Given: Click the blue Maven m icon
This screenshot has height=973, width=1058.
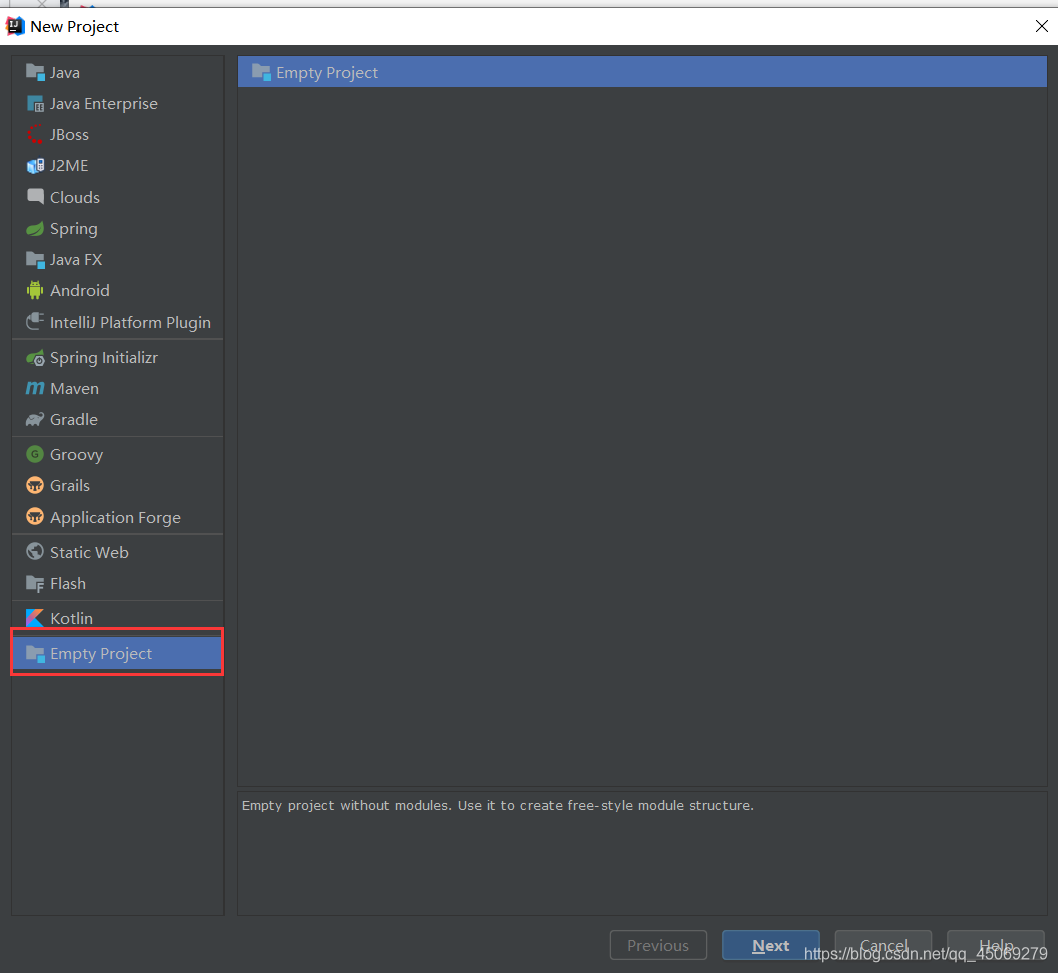Looking at the screenshot, I should [35, 388].
